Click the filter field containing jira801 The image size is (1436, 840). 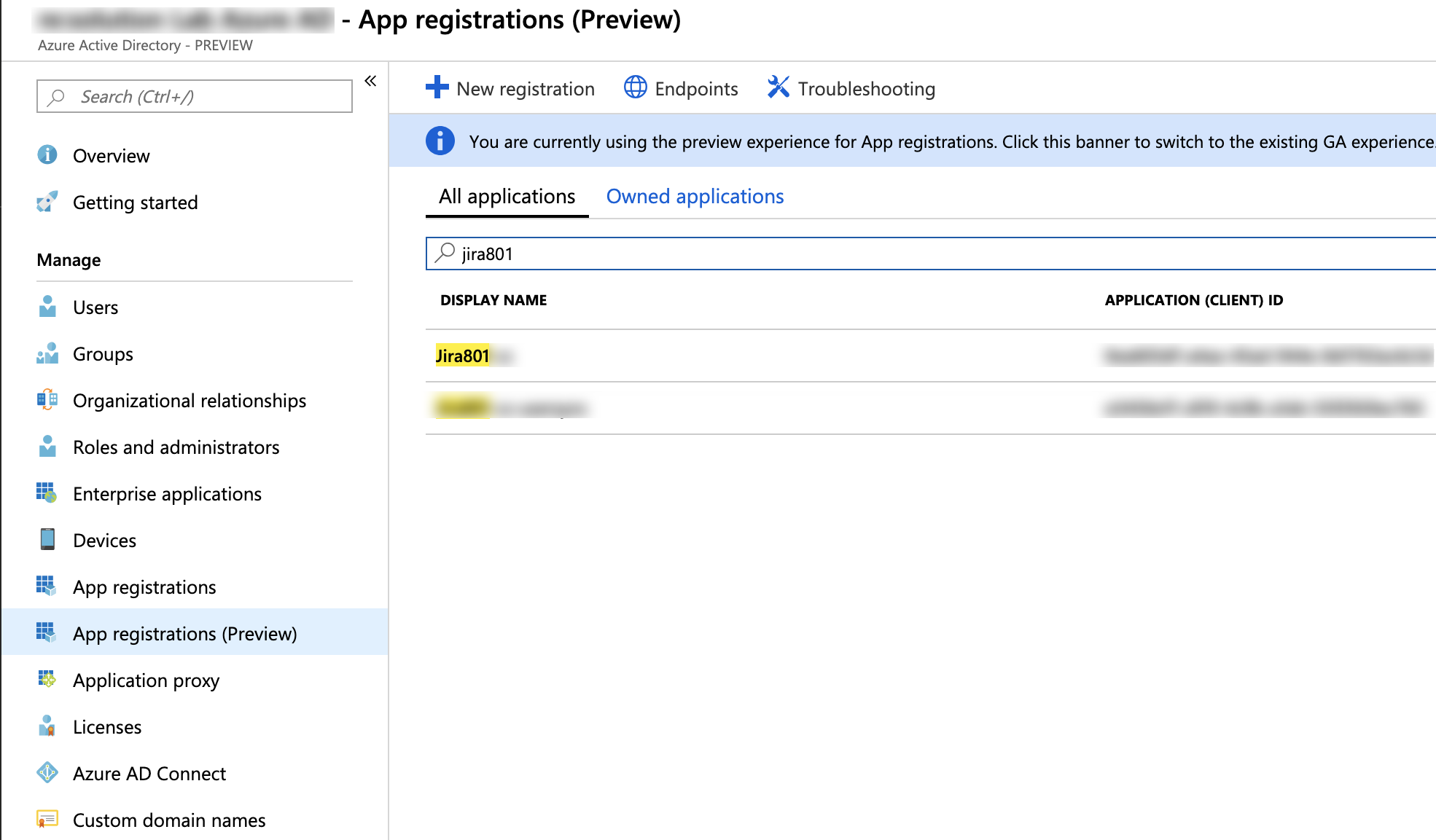(x=930, y=254)
